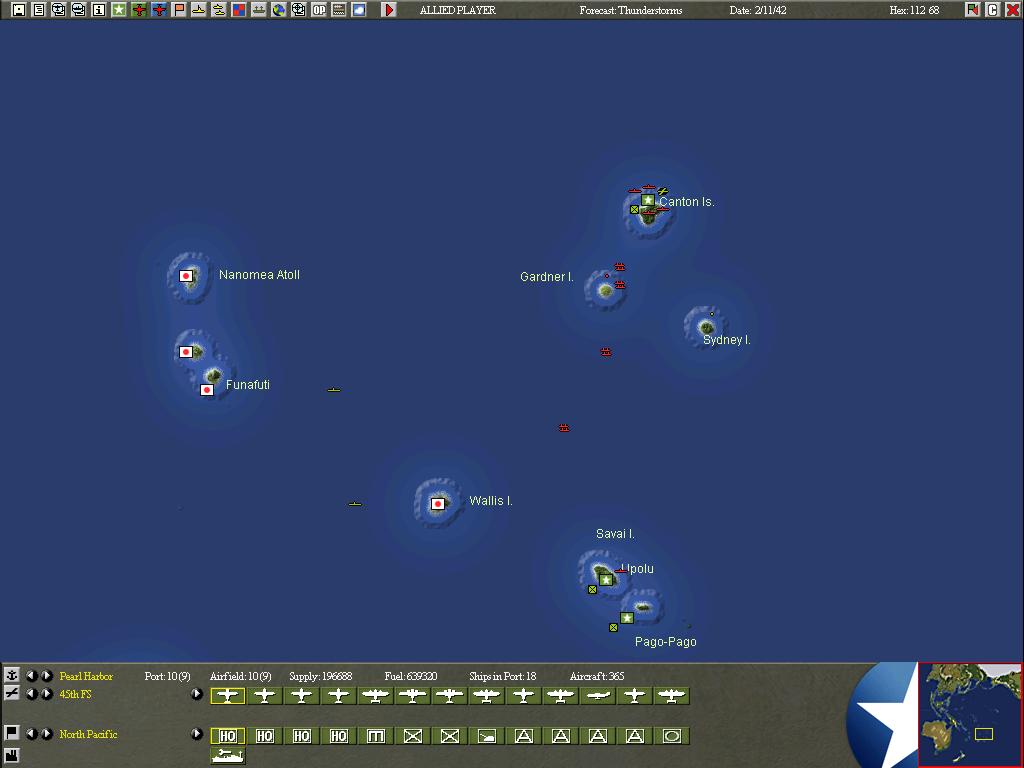The height and width of the screenshot is (768, 1024).
Task: Click the orange flag icon in toolbar
Action: pyautogui.click(x=179, y=10)
